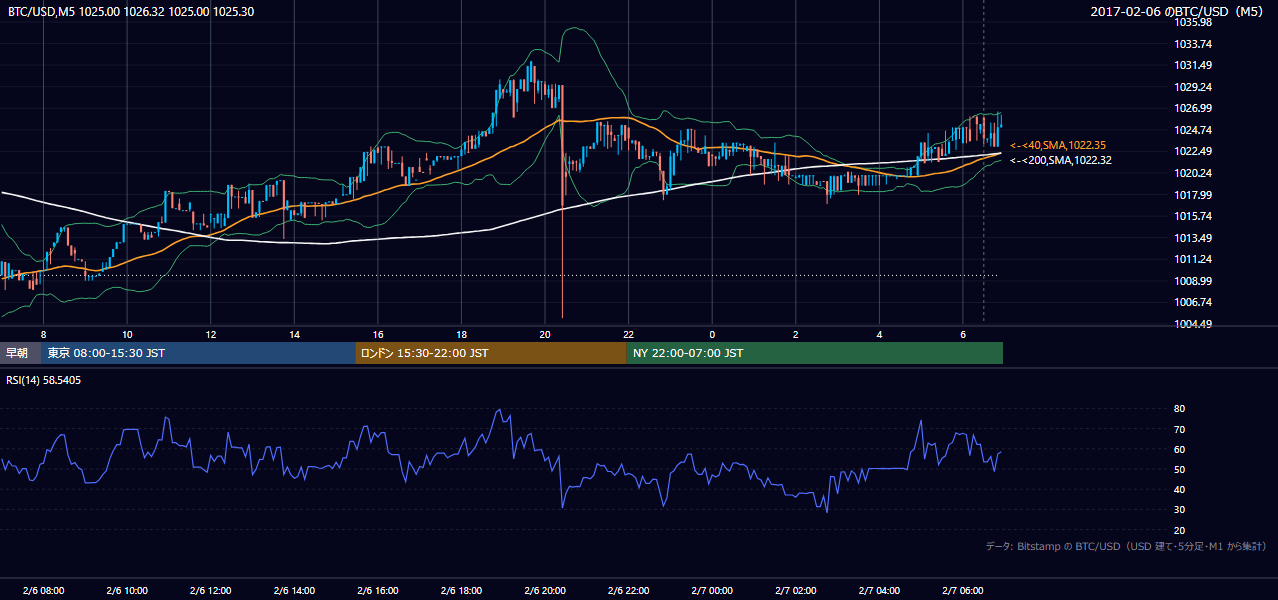Click price axis value 1026.99
1278x600 pixels.
pos(1192,108)
